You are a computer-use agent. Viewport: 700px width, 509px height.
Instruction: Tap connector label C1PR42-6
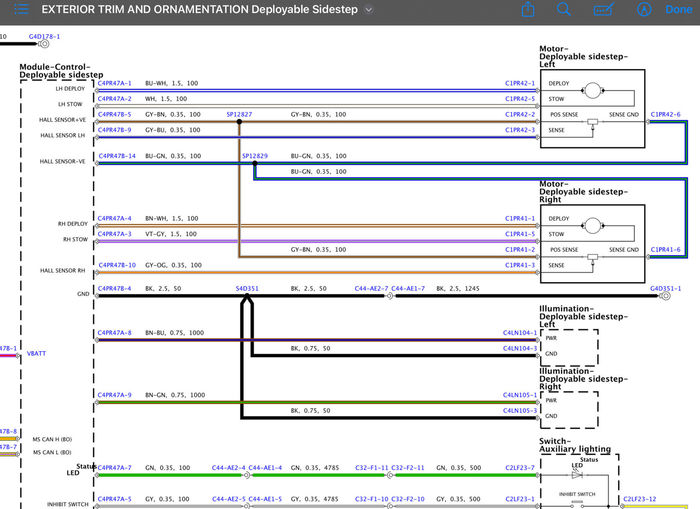665,114
